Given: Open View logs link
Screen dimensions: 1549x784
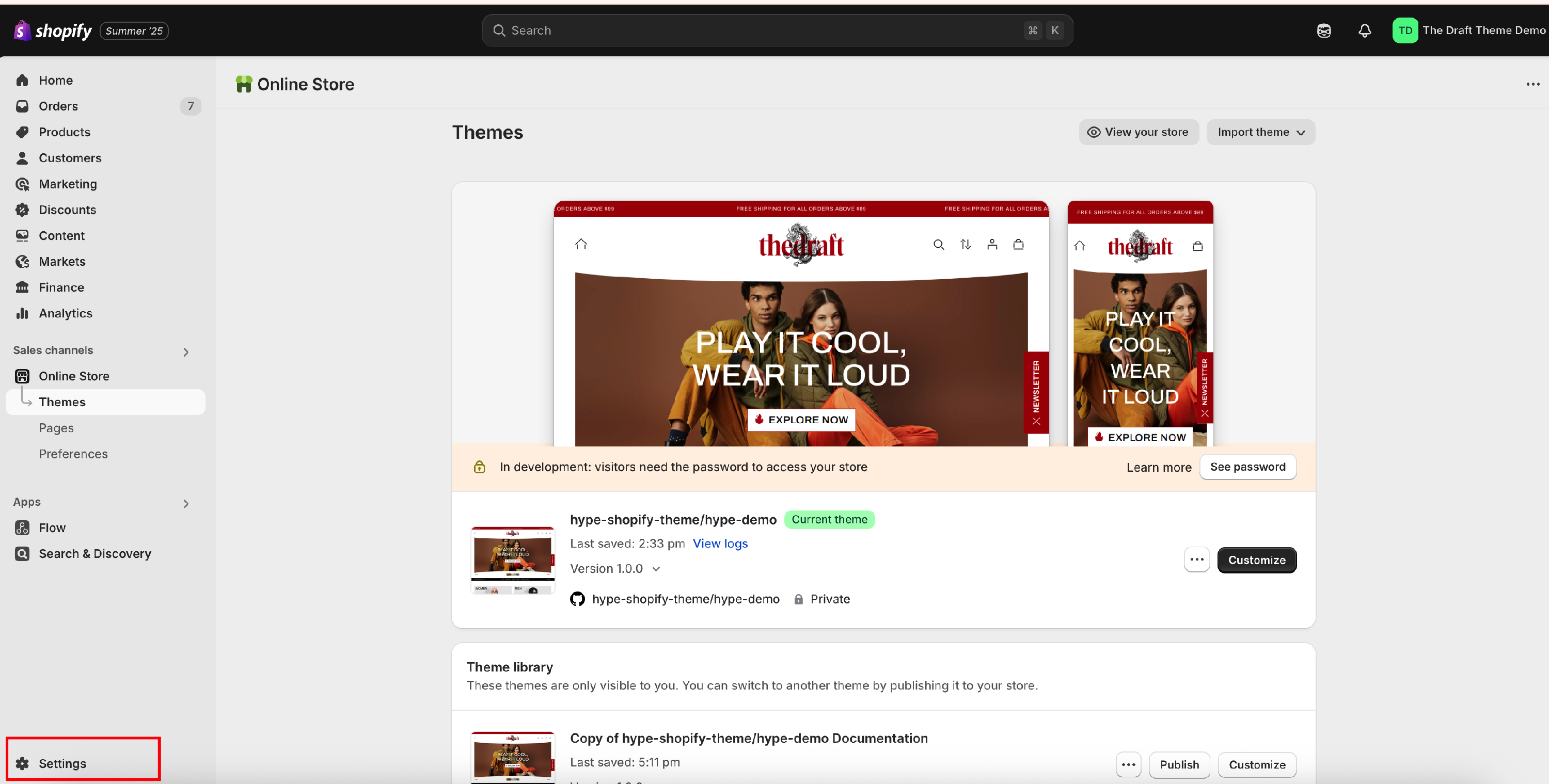Looking at the screenshot, I should [x=720, y=543].
